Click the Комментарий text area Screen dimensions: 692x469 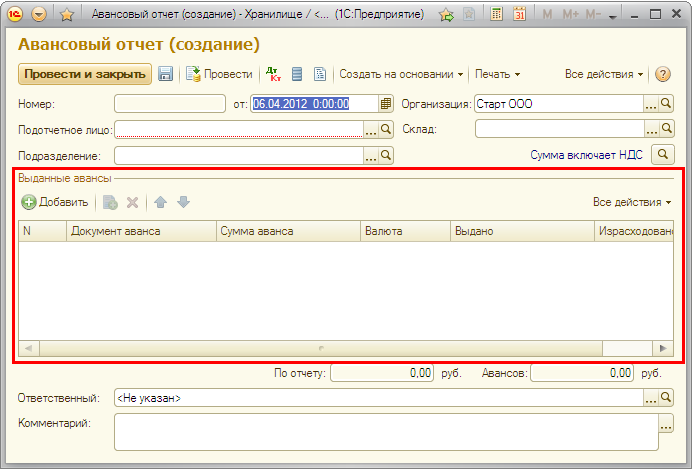click(x=386, y=432)
